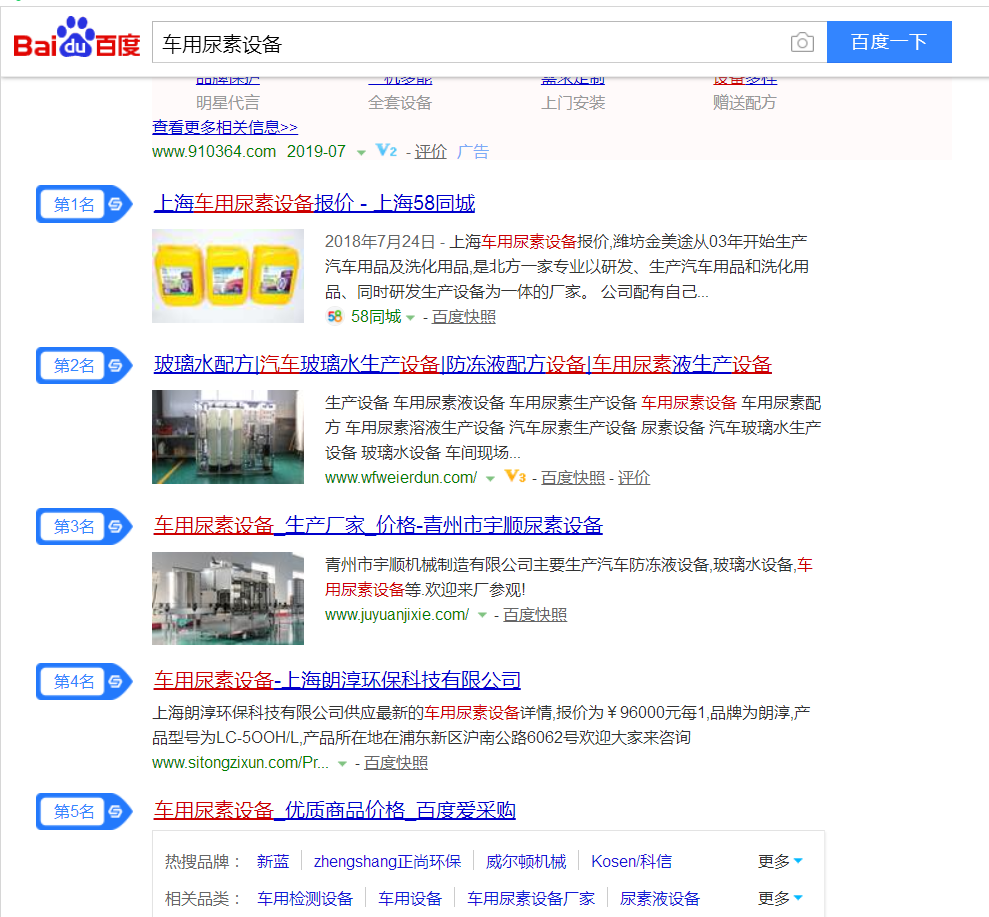The width and height of the screenshot is (989, 917).
Task: Expand dropdown arrow next to 58同城
Action: (411, 318)
